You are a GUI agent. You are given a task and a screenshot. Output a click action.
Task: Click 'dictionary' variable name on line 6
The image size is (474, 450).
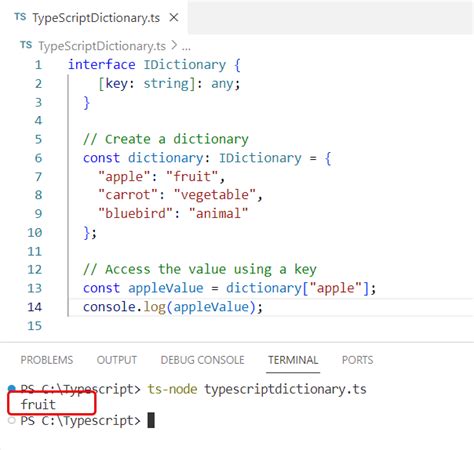click(x=166, y=158)
